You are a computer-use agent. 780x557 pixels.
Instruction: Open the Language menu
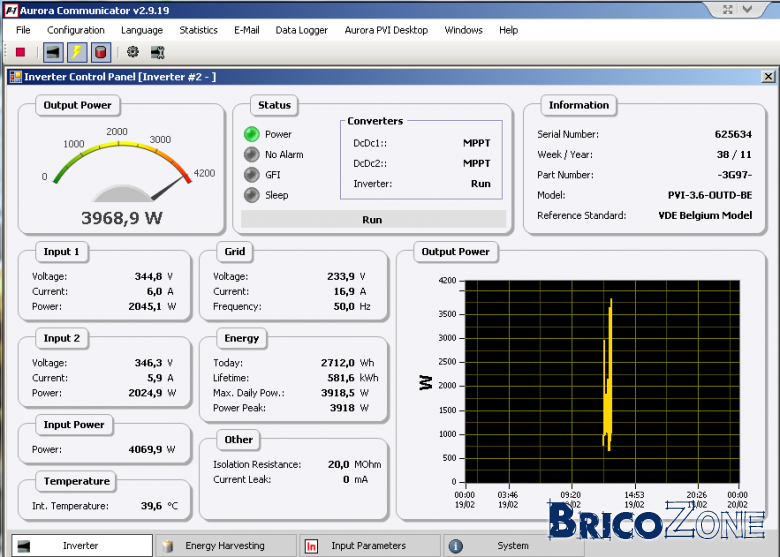142,30
